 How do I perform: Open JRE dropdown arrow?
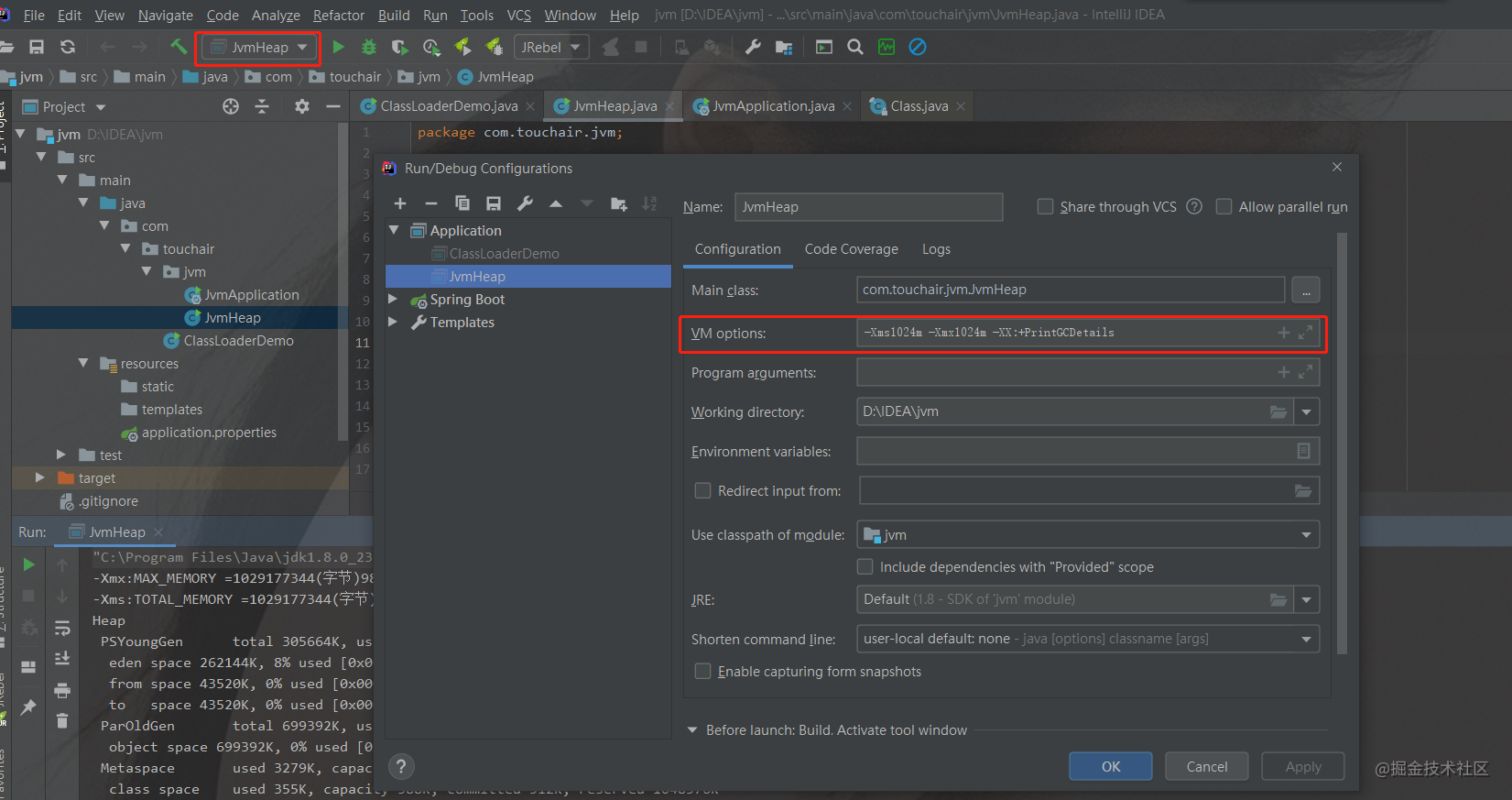[x=1306, y=599]
